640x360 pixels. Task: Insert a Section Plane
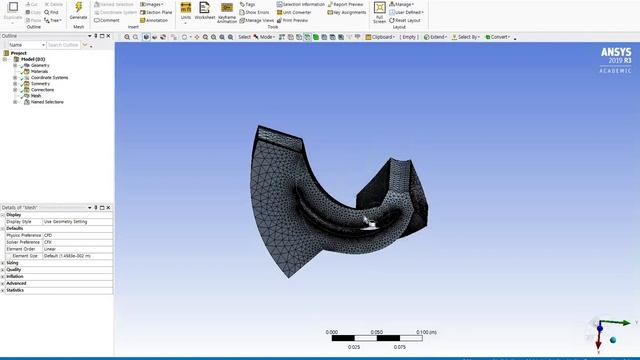click(x=156, y=12)
